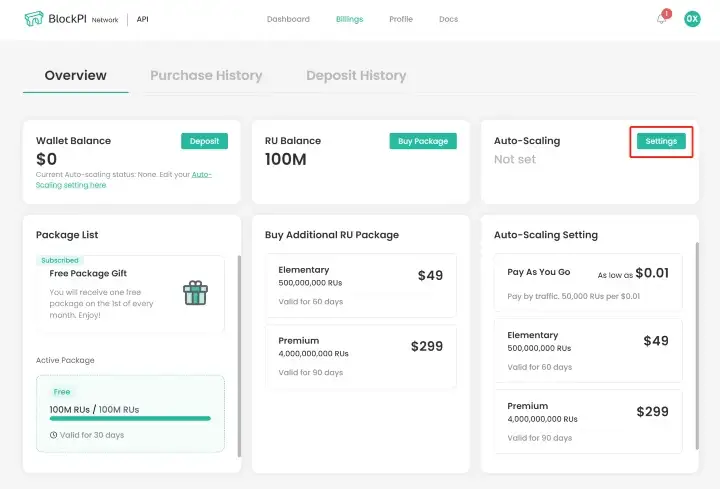Click the Active Package label

coord(65,360)
